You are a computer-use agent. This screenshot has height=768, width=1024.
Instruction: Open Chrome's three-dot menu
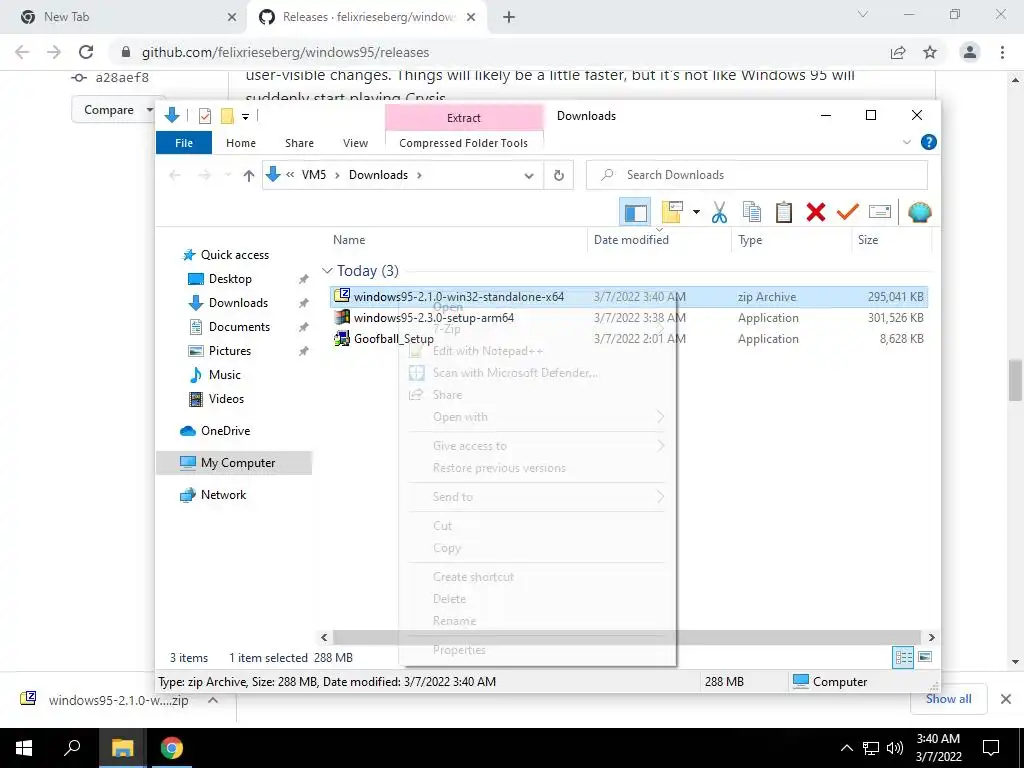(x=1002, y=52)
